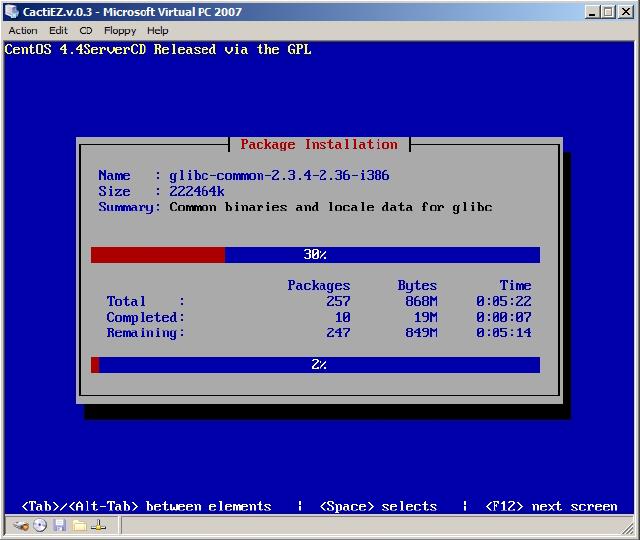Click the 'Summary' field label
This screenshot has height=540, width=640.
tap(129, 207)
